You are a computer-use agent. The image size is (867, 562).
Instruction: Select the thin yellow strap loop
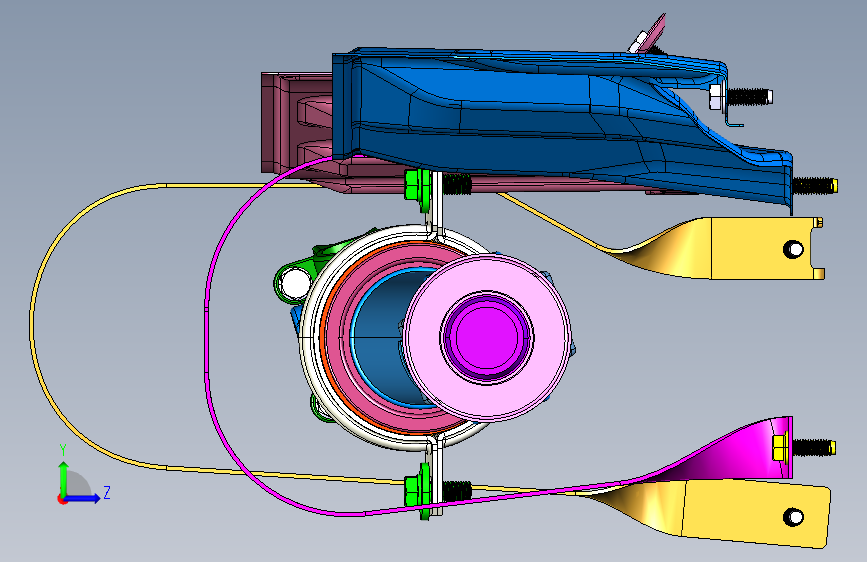click(x=32, y=326)
